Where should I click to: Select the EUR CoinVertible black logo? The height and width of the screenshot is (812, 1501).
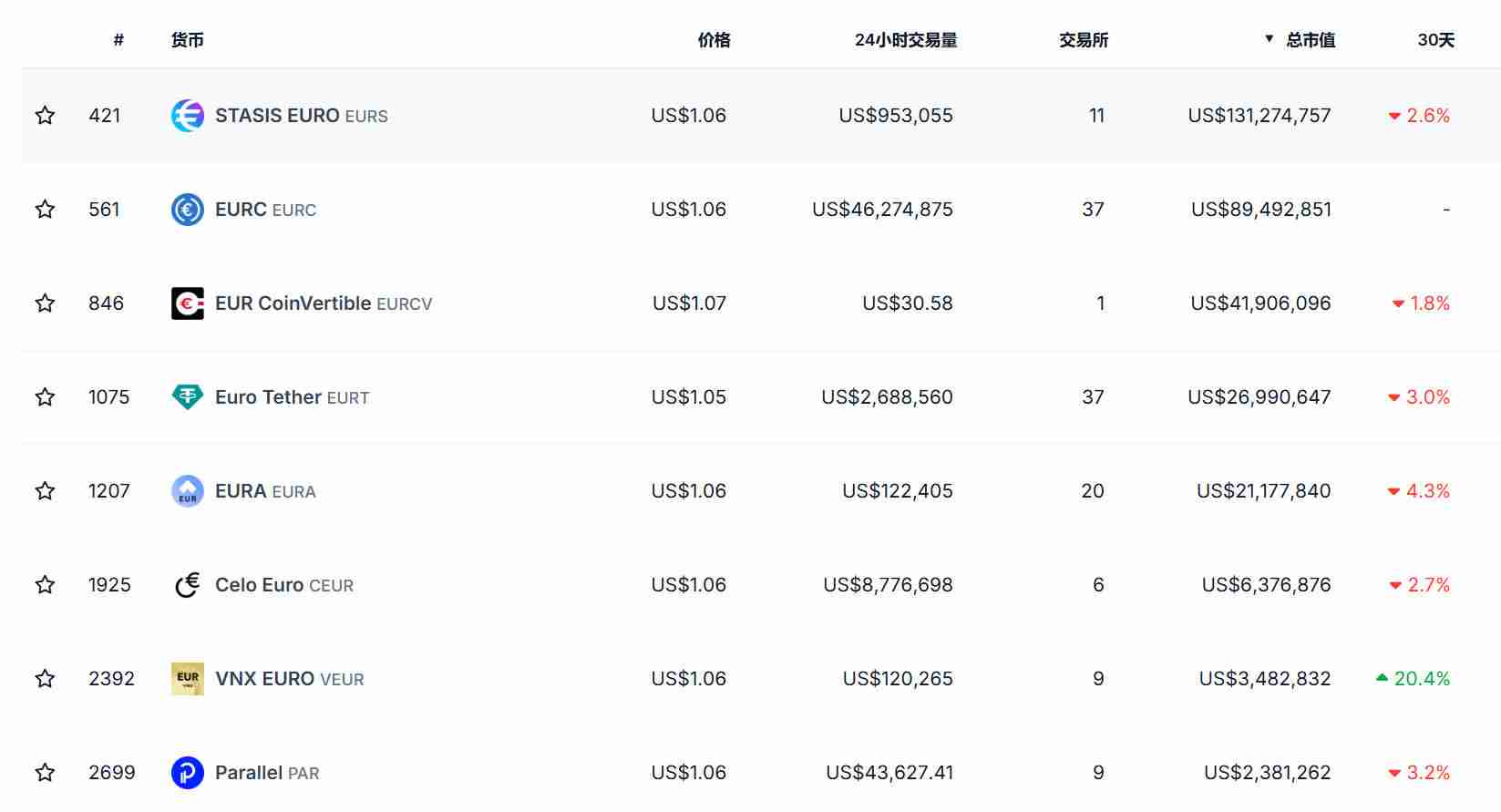[187, 303]
